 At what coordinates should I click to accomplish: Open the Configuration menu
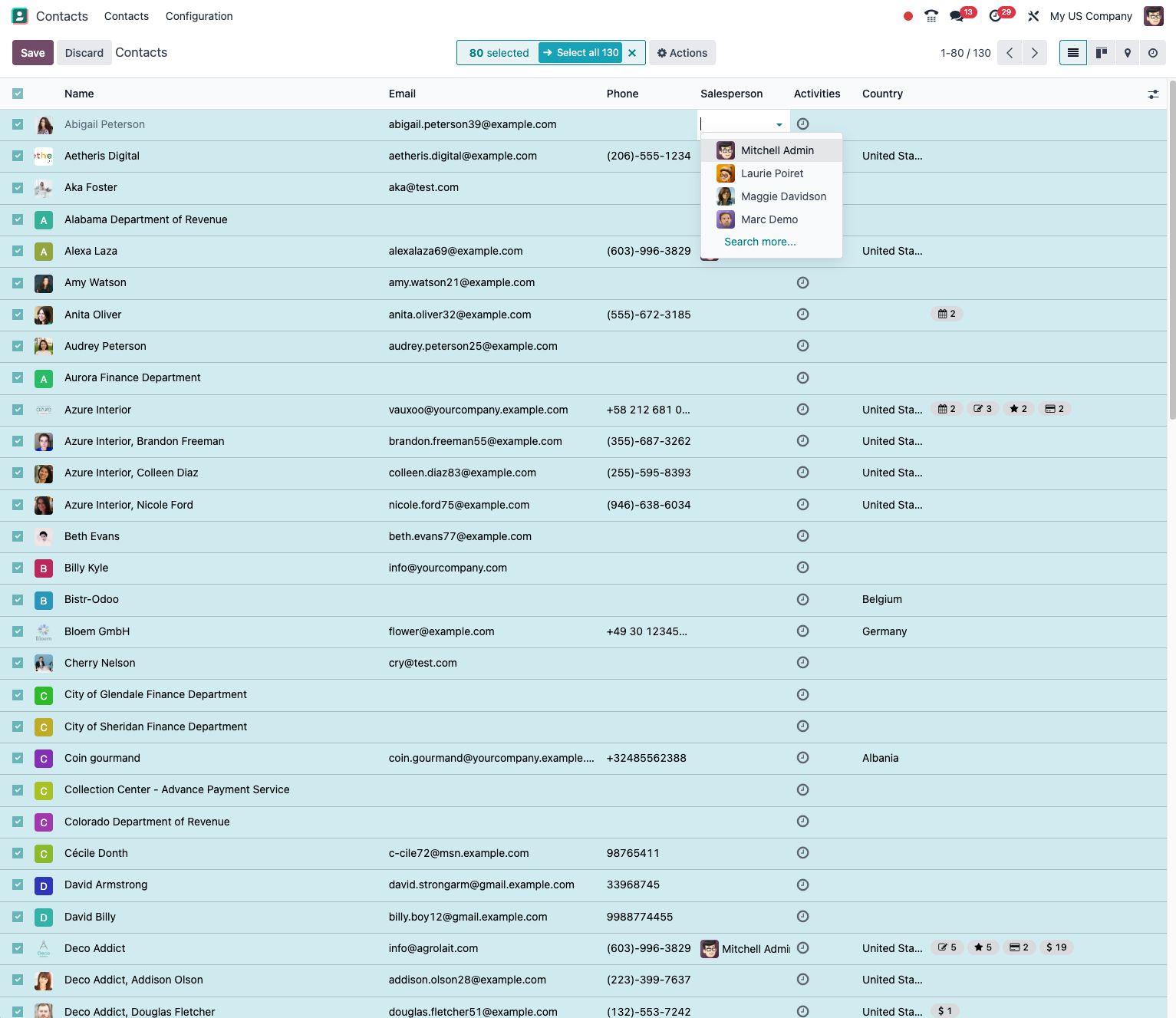(x=199, y=16)
